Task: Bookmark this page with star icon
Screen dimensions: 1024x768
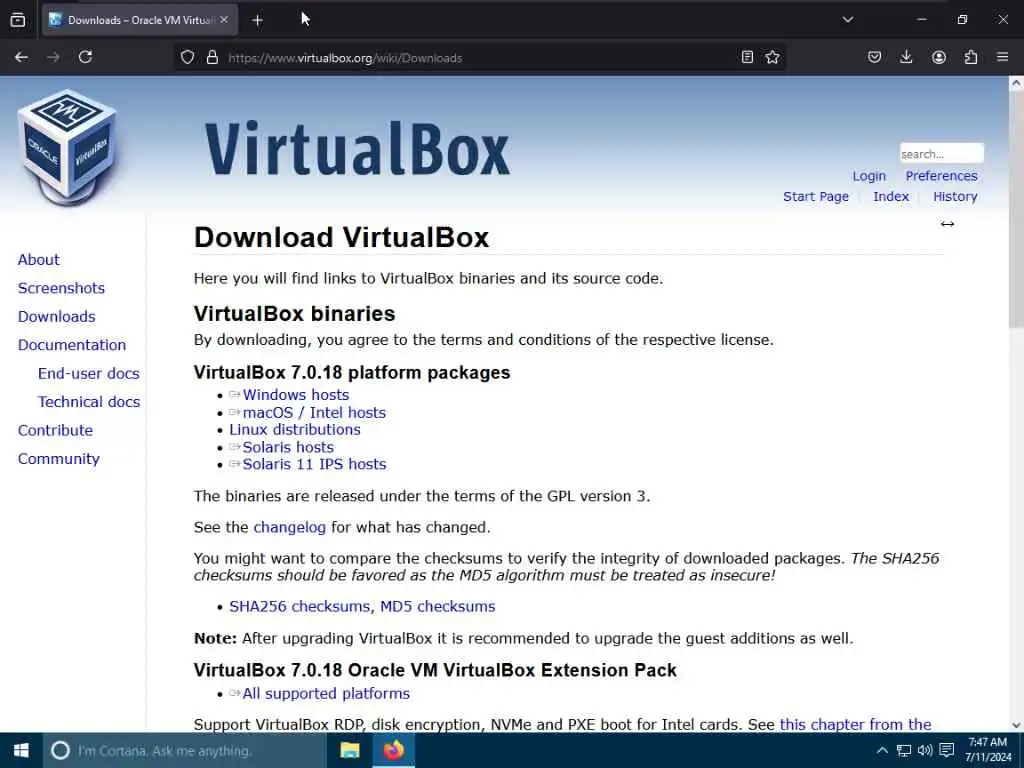Action: [773, 57]
